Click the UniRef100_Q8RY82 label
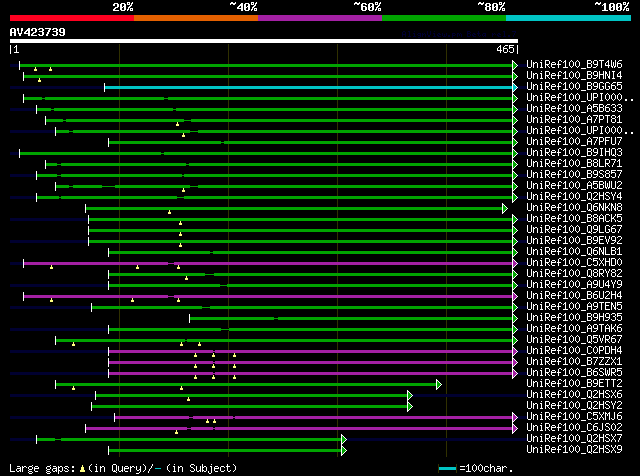The width and height of the screenshot is (640, 476). pyautogui.click(x=574, y=274)
